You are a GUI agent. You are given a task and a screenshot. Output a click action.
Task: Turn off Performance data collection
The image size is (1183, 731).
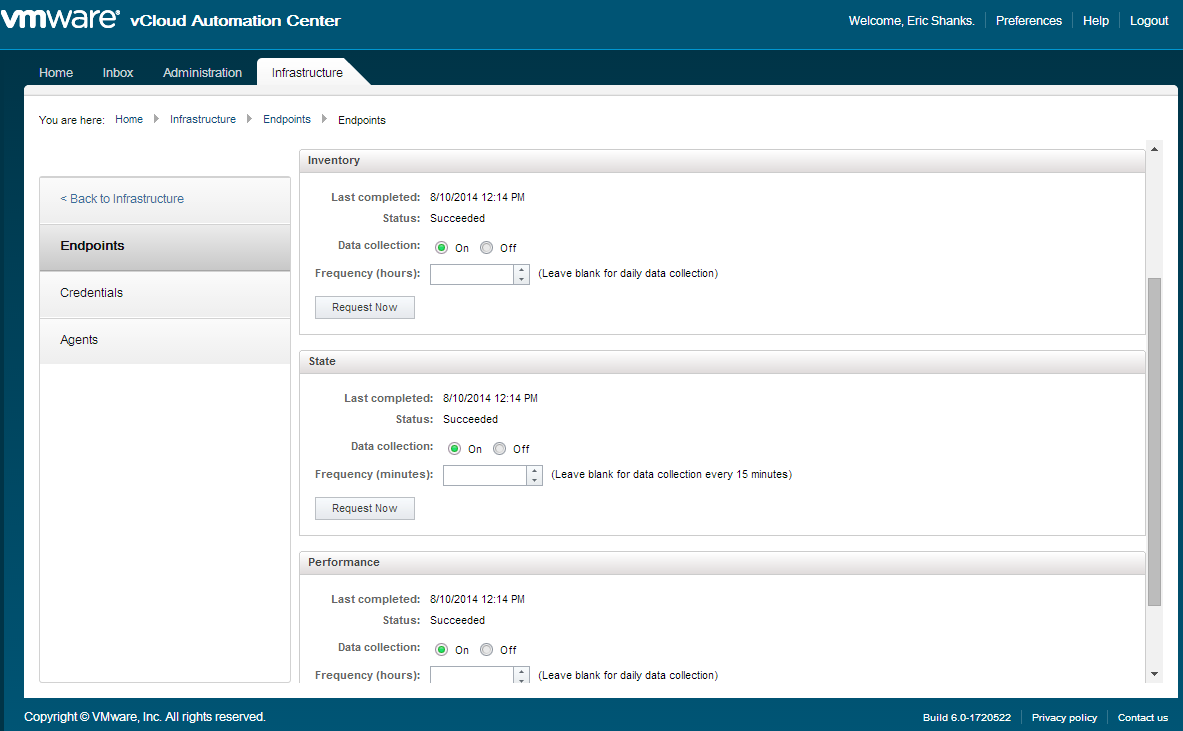pos(487,650)
